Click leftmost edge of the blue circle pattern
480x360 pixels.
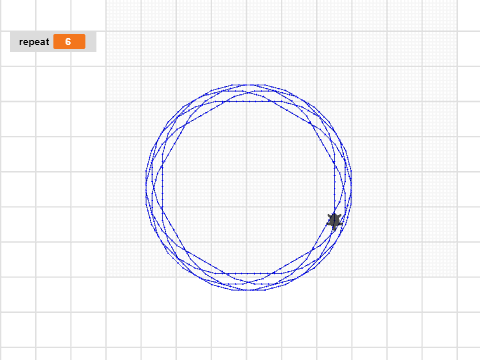[x=146, y=187]
